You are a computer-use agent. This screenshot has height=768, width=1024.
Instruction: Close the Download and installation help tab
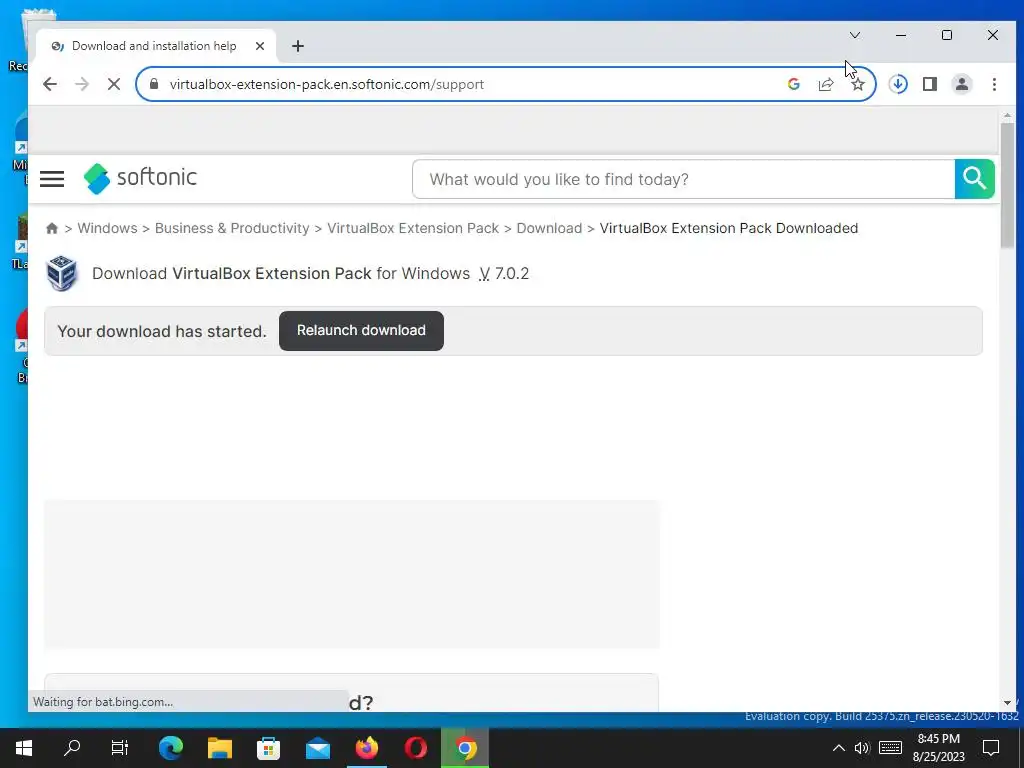260,46
